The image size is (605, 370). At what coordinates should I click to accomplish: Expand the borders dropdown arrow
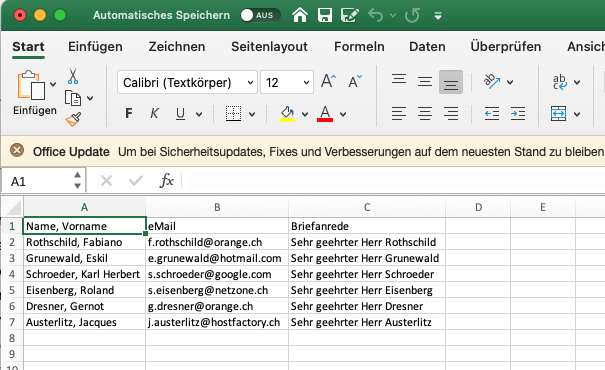[252, 114]
